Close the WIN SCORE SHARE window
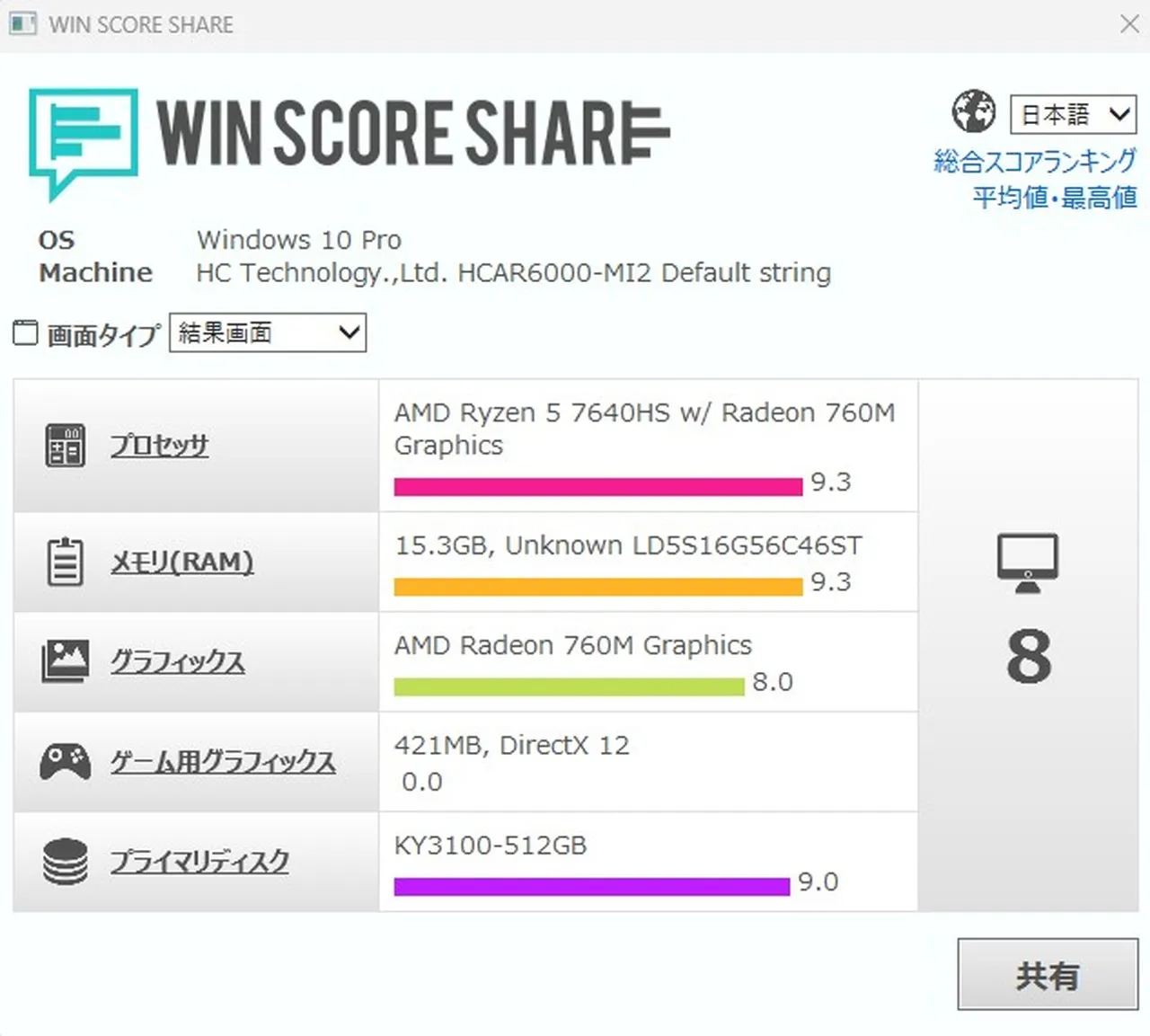 (x=1129, y=23)
